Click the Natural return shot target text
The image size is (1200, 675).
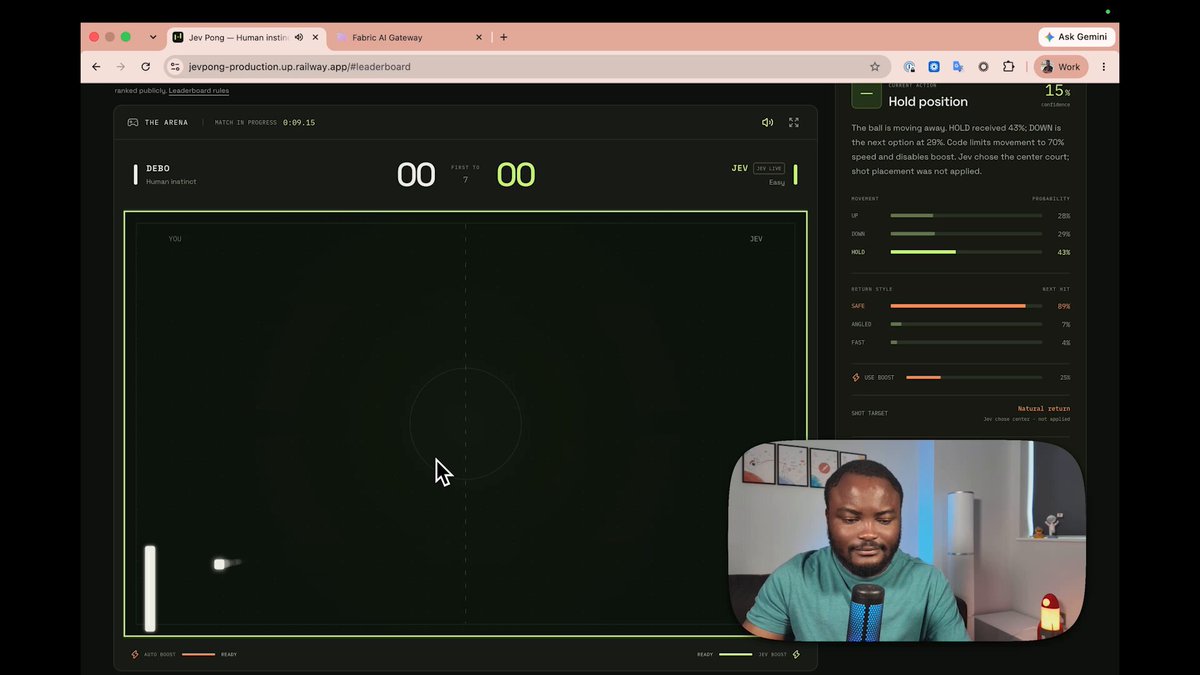click(x=1044, y=408)
